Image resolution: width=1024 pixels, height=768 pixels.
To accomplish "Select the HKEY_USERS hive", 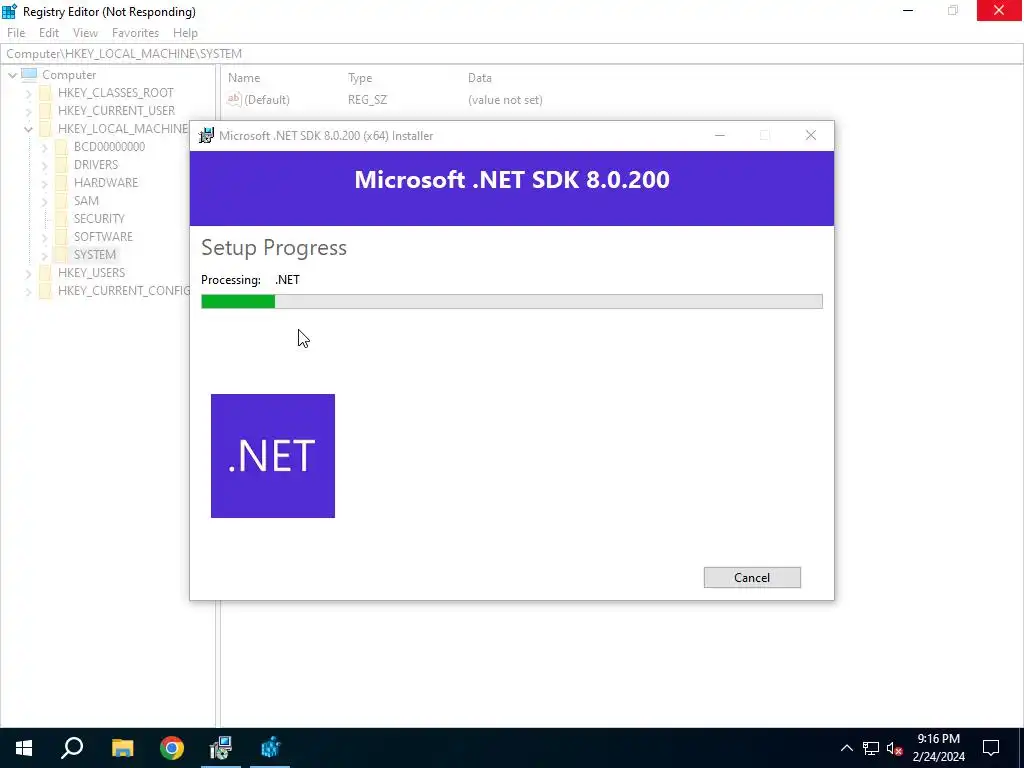I will click(x=91, y=272).
